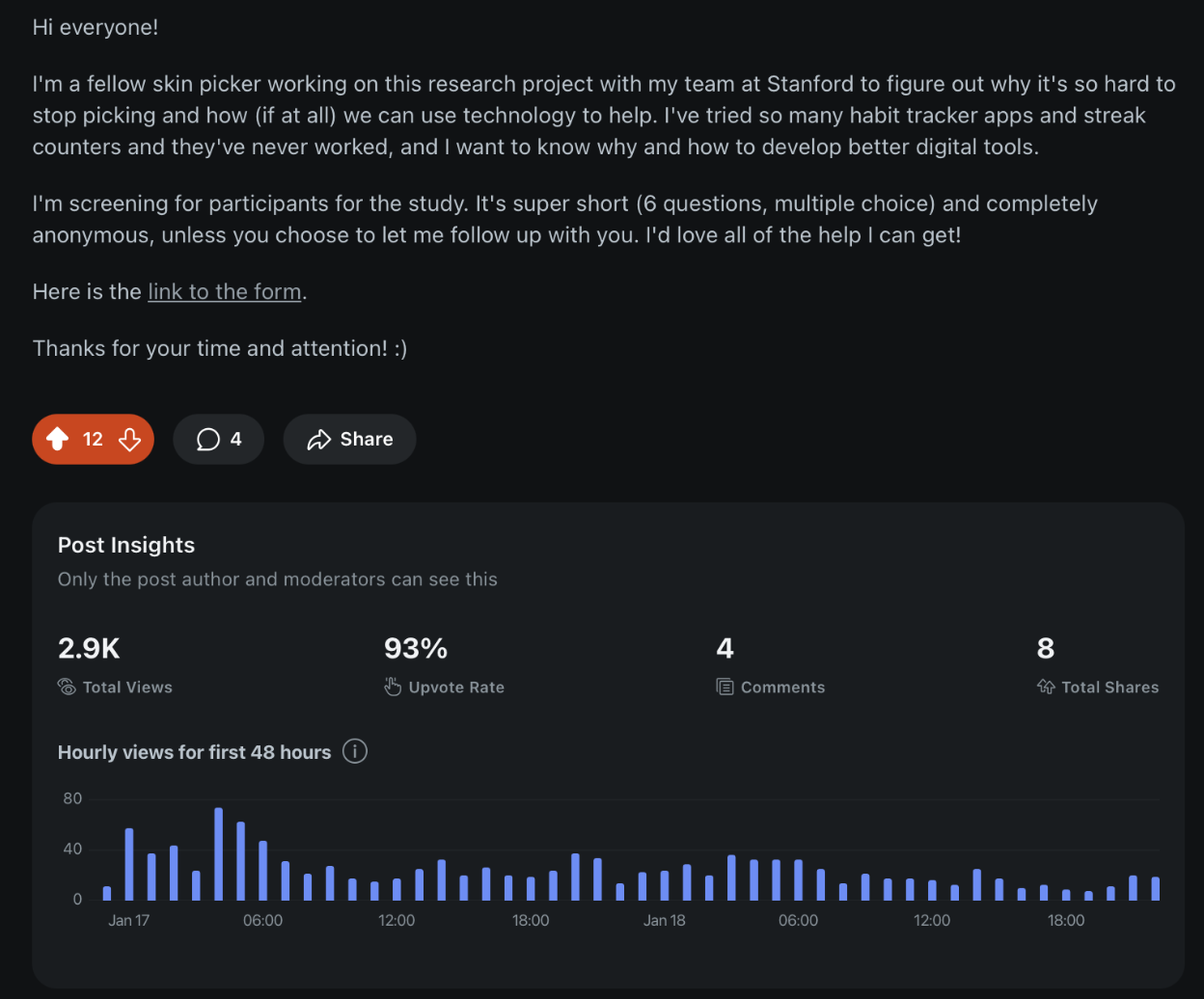Click the icon next to Comments stat
The height and width of the screenshot is (999, 1204).
725,688
